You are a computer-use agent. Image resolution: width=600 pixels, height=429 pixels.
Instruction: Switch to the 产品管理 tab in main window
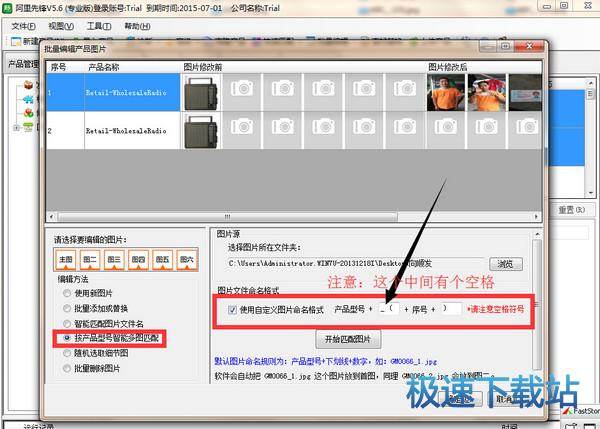23,64
